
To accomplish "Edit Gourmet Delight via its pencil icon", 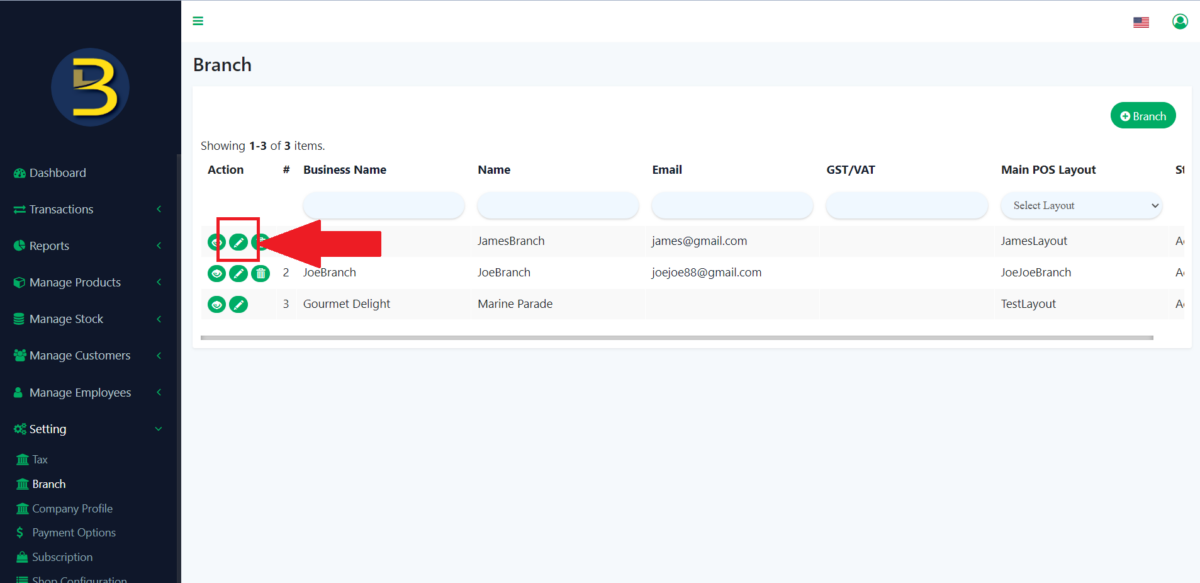I will coord(239,303).
